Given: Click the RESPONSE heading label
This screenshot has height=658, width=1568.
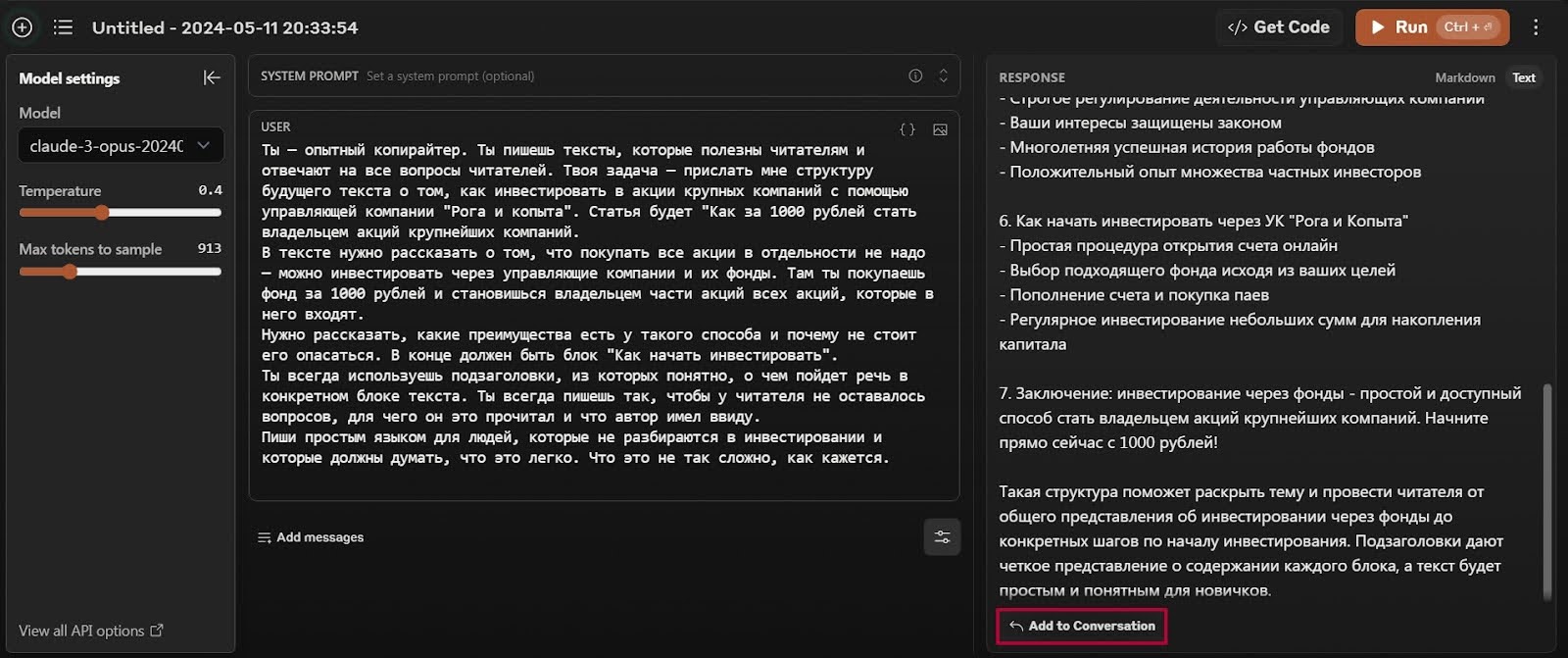Looking at the screenshot, I should click(x=1032, y=77).
